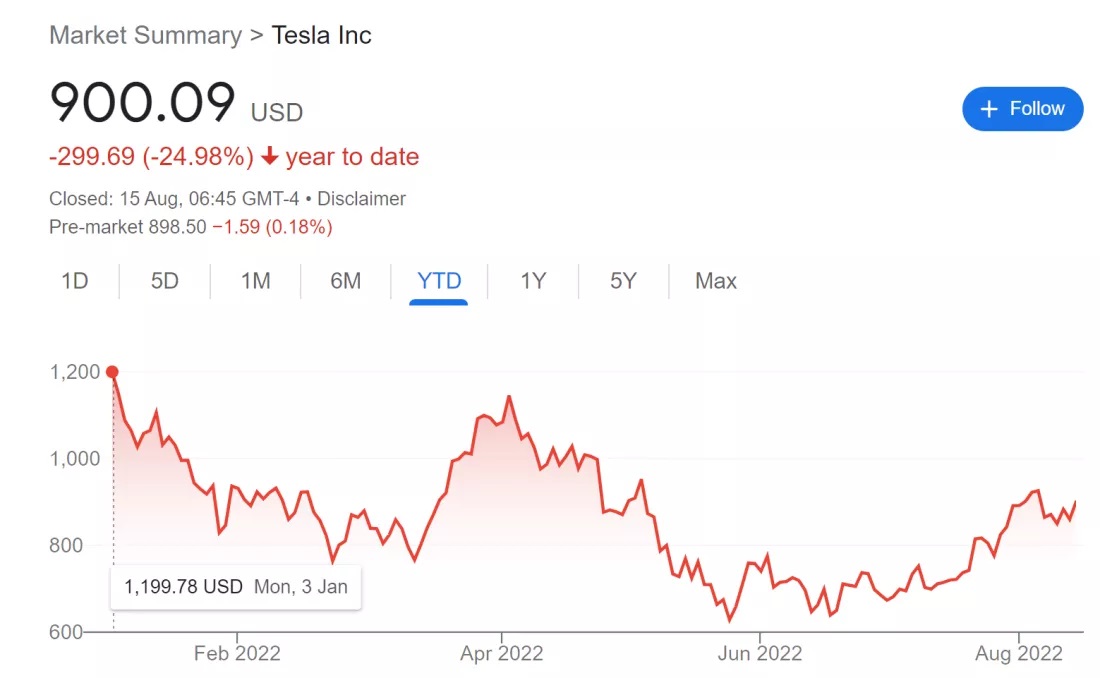This screenshot has height=678, width=1100.
Task: Click the red down arrow icon
Action: pyautogui.click(x=270, y=156)
